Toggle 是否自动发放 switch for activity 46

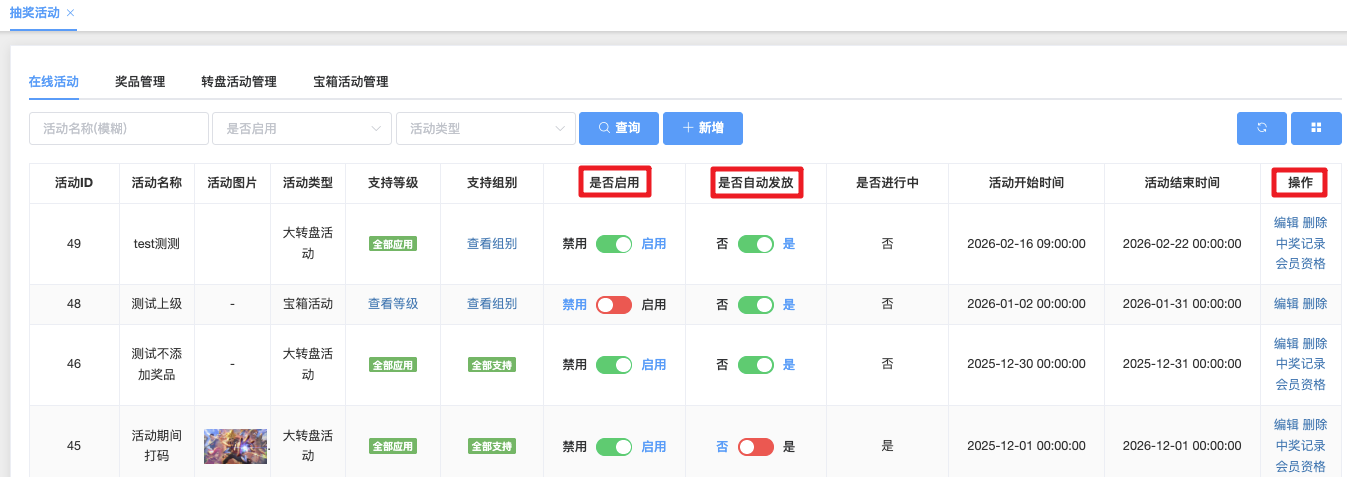pyautogui.click(x=756, y=365)
